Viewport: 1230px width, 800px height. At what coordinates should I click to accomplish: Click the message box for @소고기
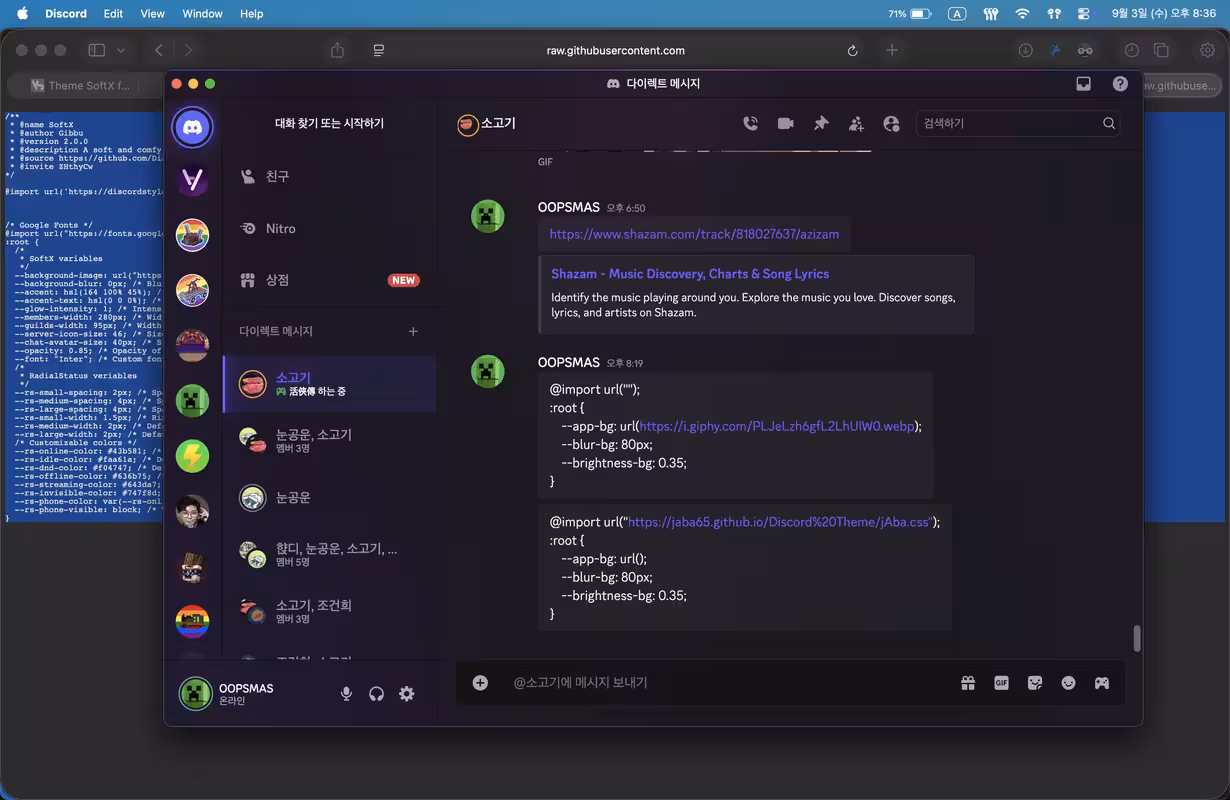[730, 682]
